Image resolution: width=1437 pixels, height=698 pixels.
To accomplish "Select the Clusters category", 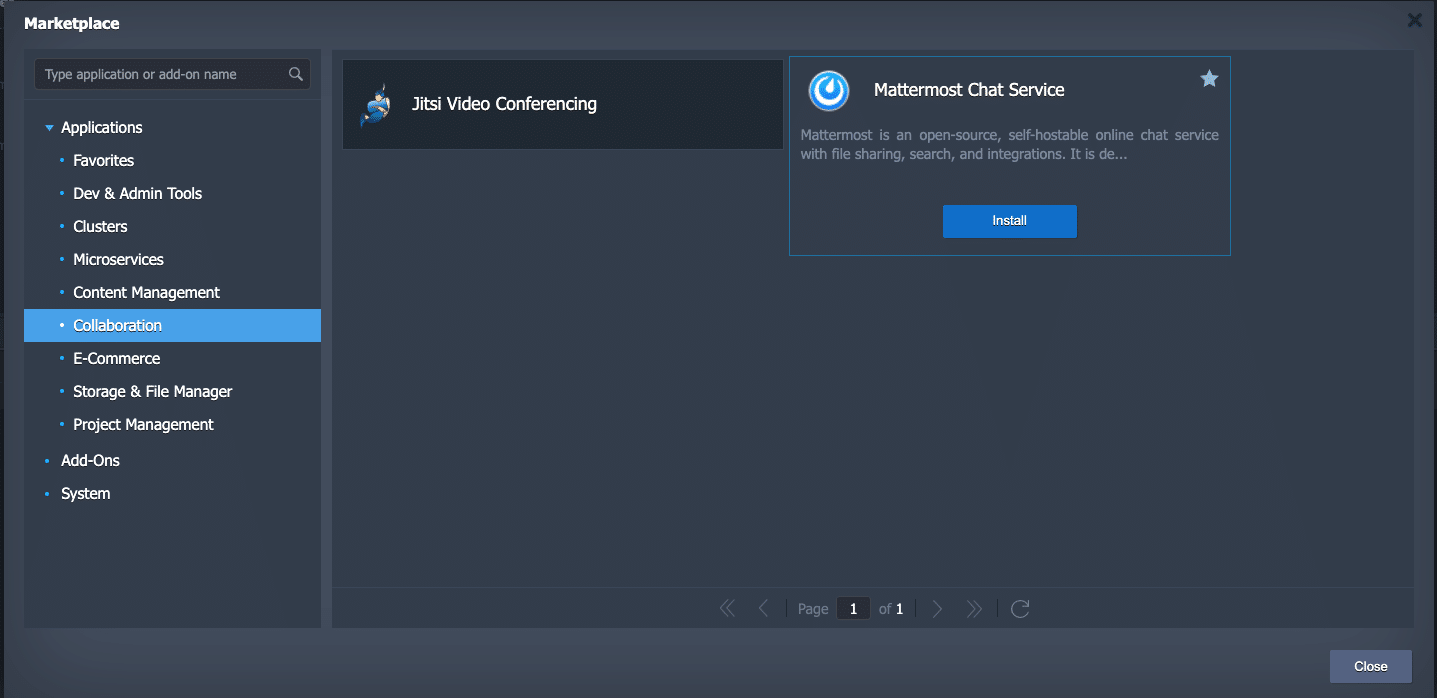I will tap(172, 226).
